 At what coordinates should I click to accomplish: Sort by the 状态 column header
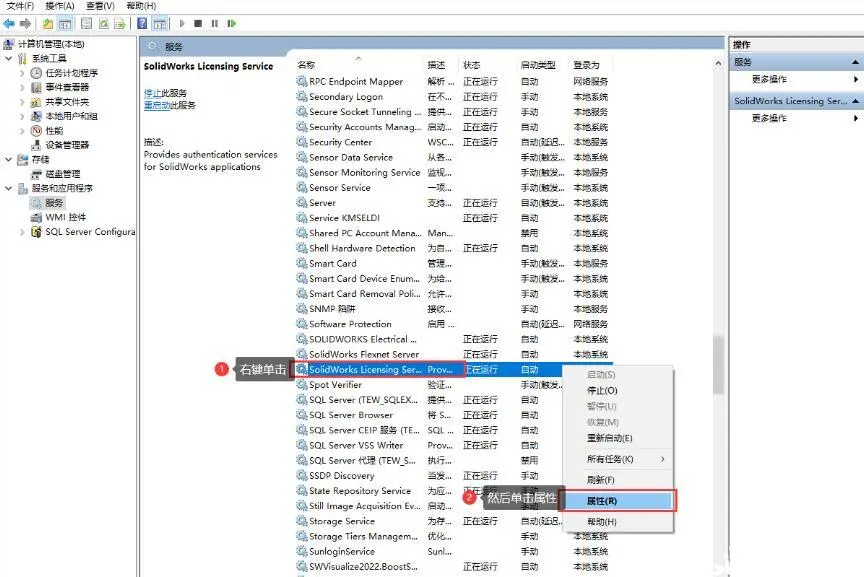(472, 64)
